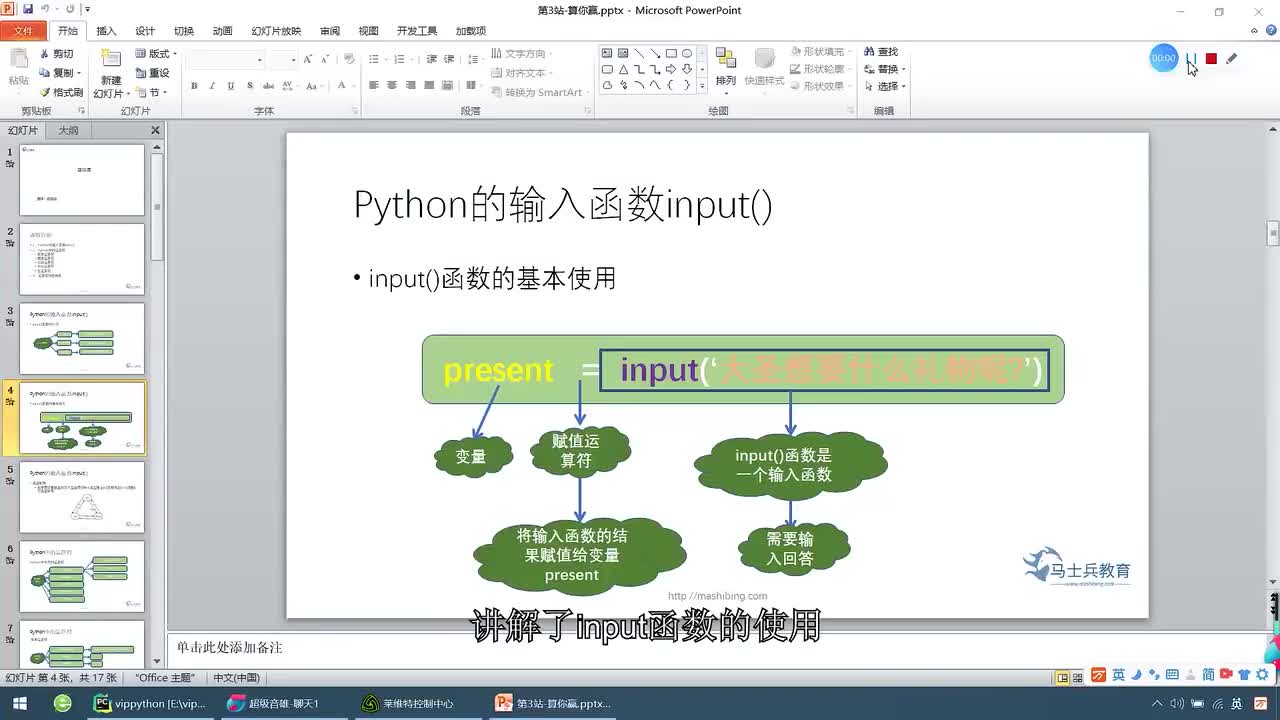Expand the shapes gallery more arrow
Image resolution: width=1280 pixels, height=720 pixels.
pos(702,86)
